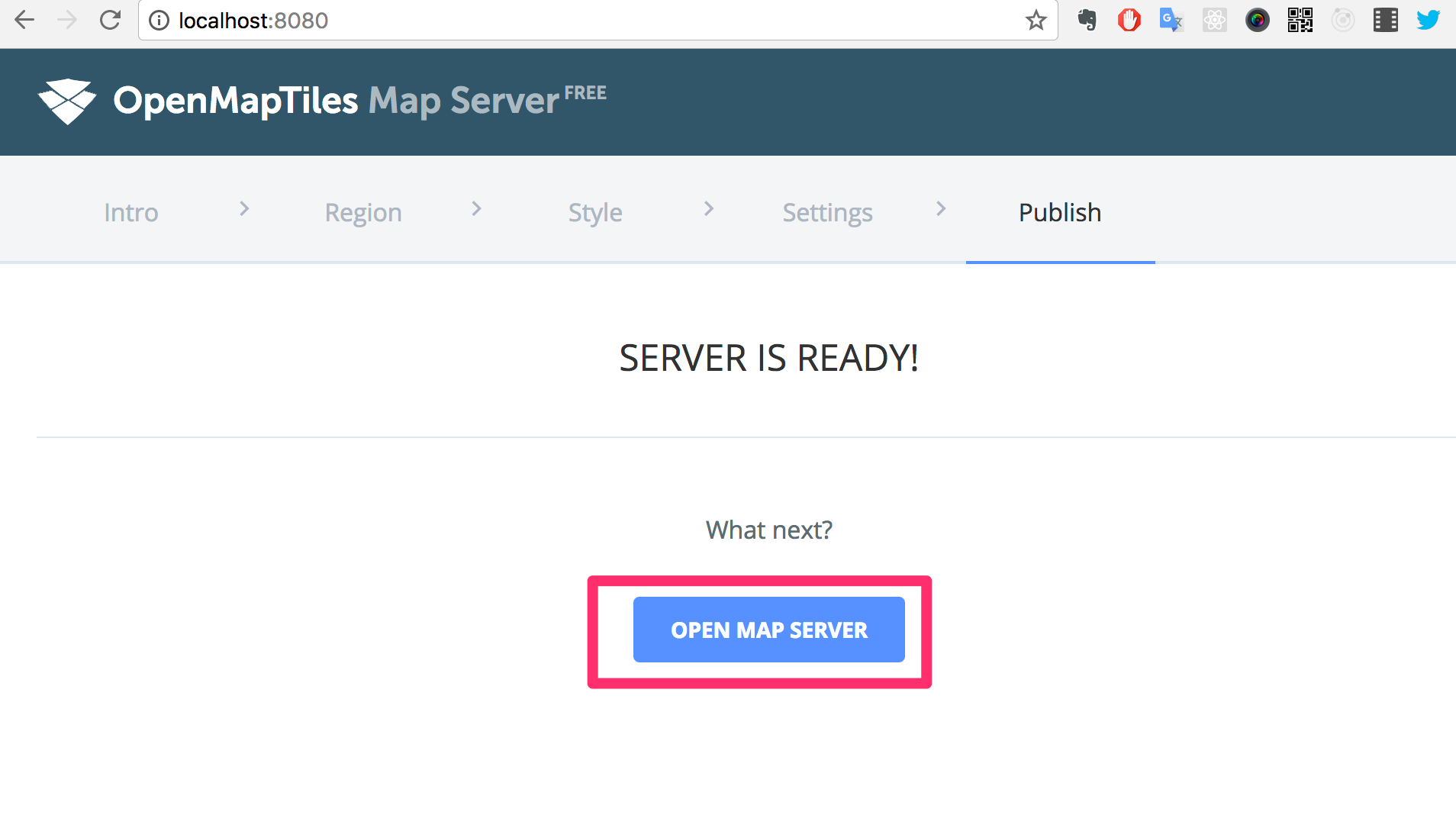The height and width of the screenshot is (815, 1456).
Task: Click the AdBlock extension icon
Action: [x=1129, y=20]
